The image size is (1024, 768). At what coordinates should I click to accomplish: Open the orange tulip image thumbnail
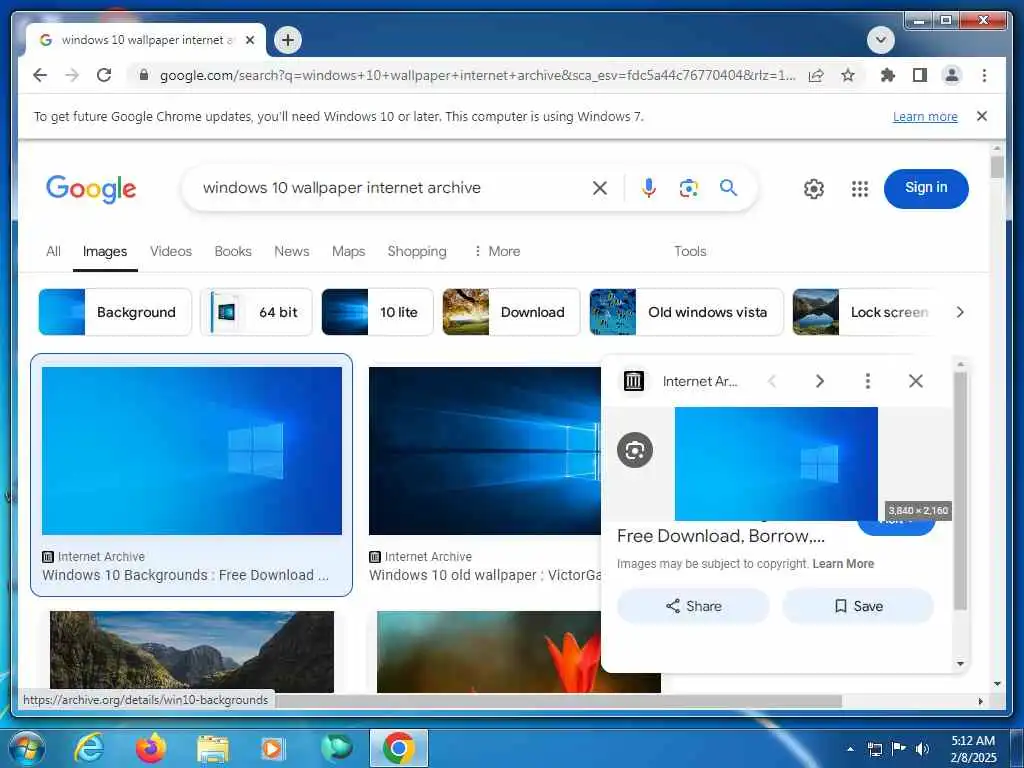pos(488,652)
